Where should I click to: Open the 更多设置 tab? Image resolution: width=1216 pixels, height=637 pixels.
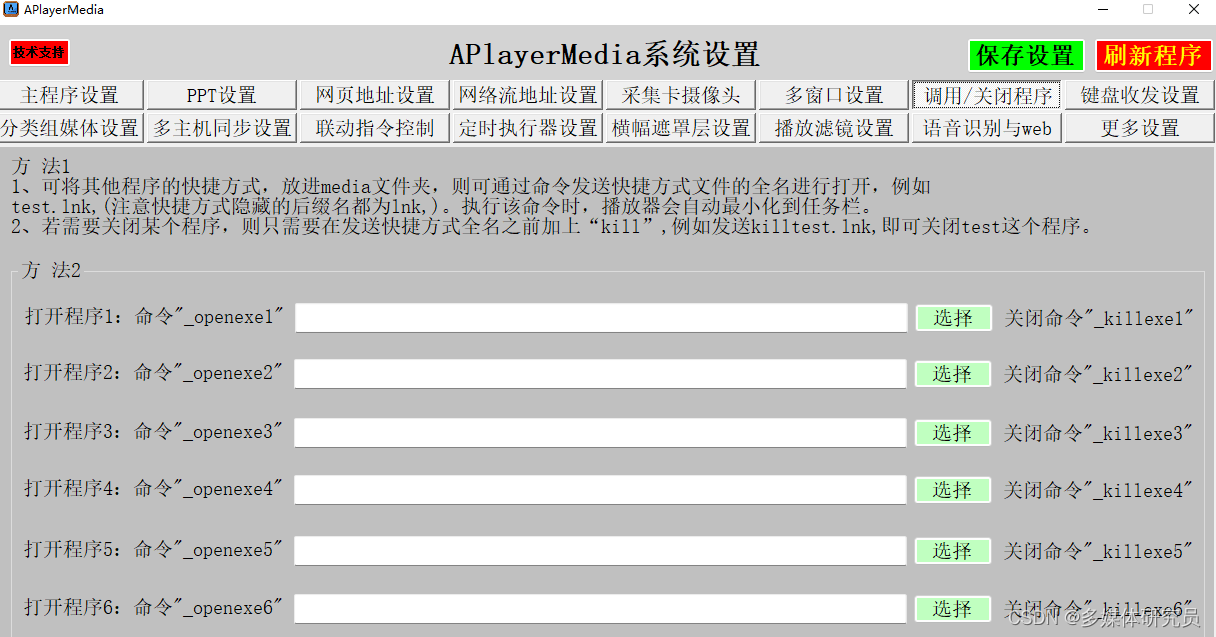point(1139,128)
